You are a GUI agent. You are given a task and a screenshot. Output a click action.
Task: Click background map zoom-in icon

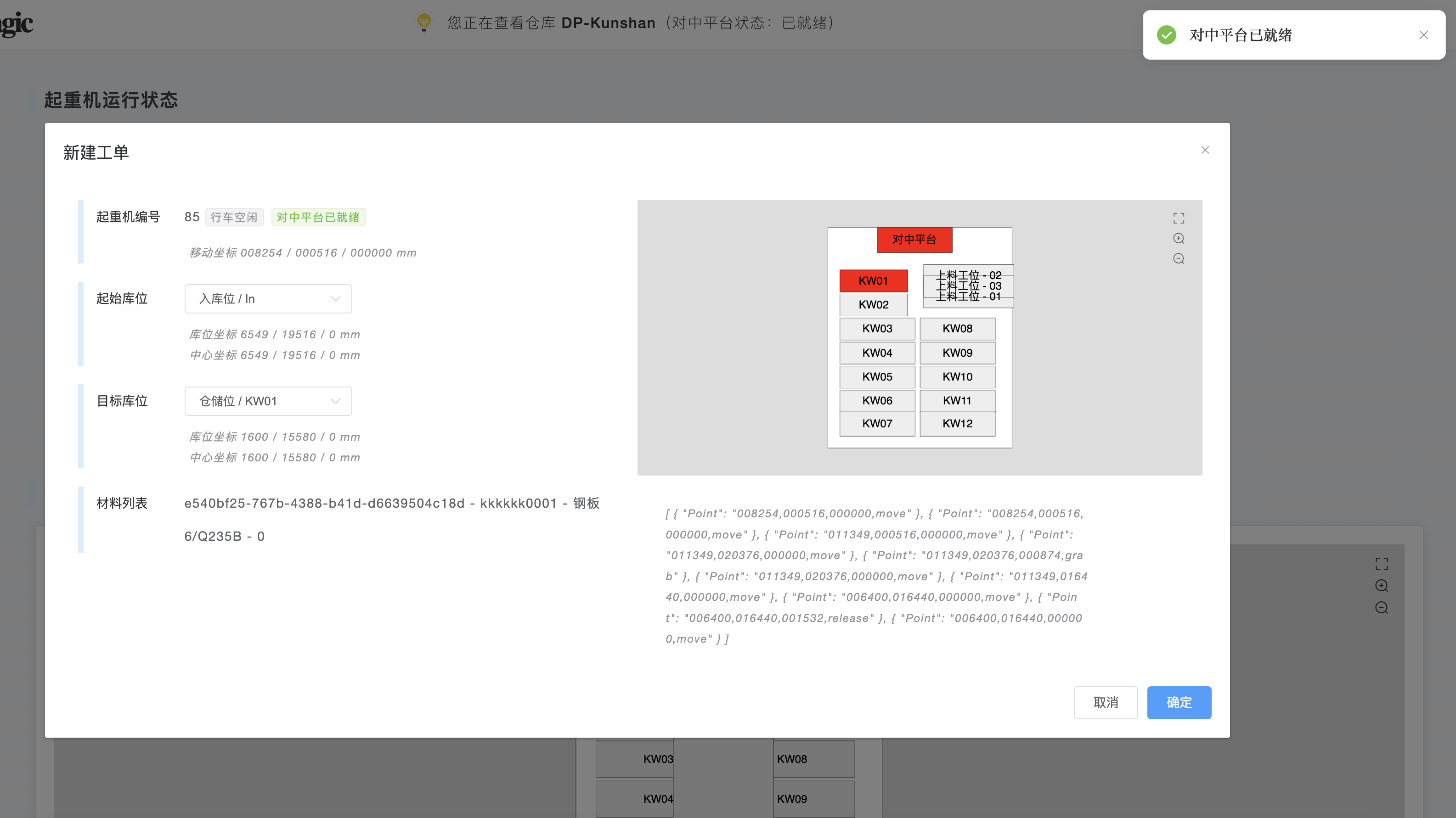[1382, 585]
